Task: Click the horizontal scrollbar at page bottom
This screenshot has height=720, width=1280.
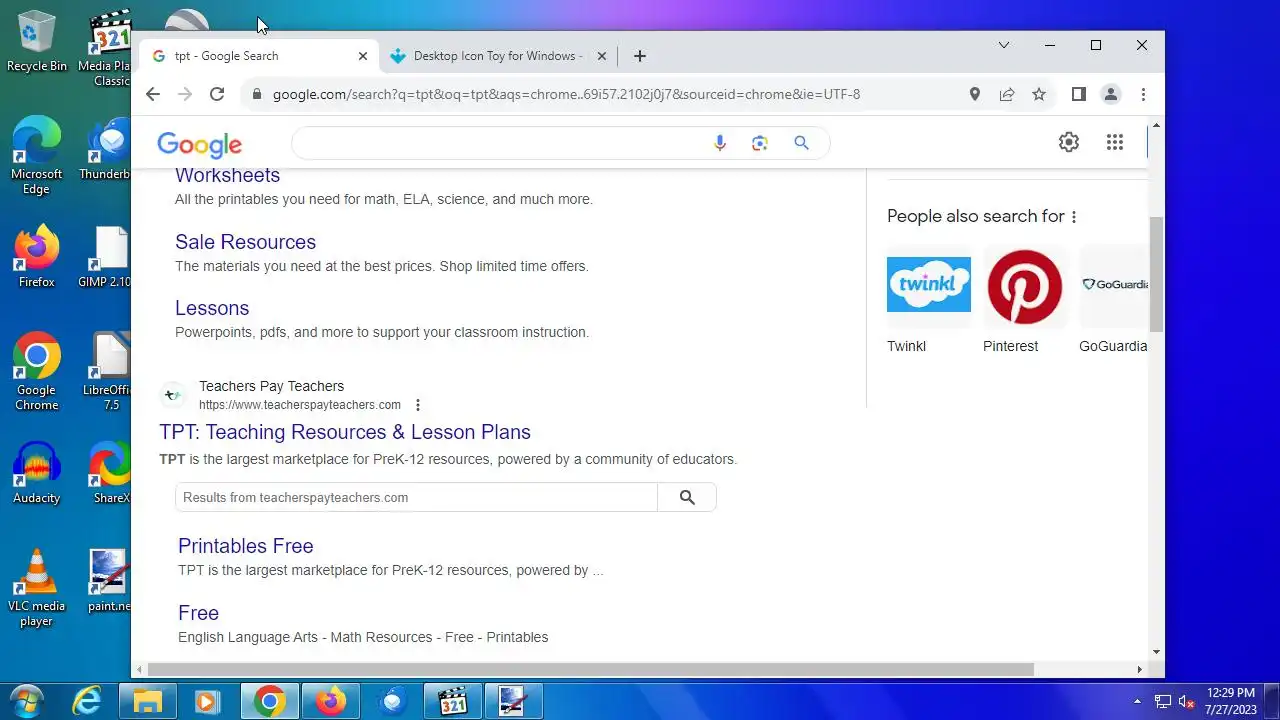Action: [x=590, y=669]
